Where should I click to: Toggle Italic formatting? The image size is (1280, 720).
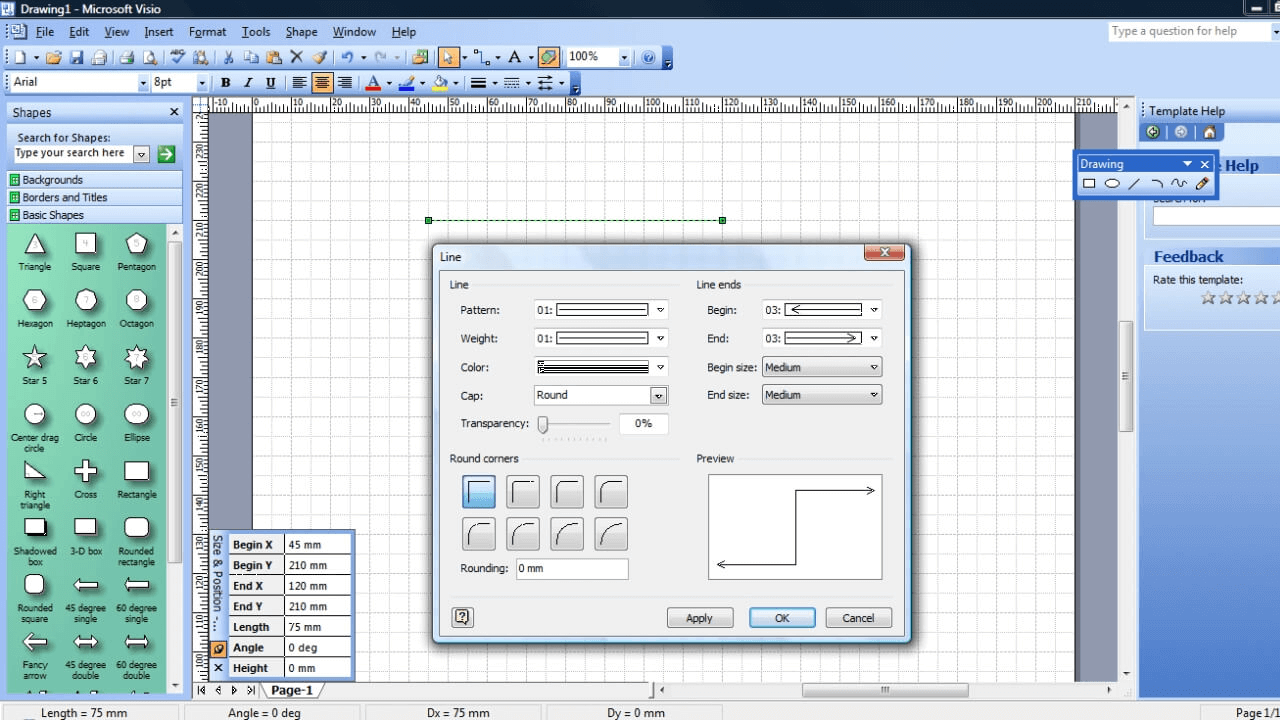(249, 83)
